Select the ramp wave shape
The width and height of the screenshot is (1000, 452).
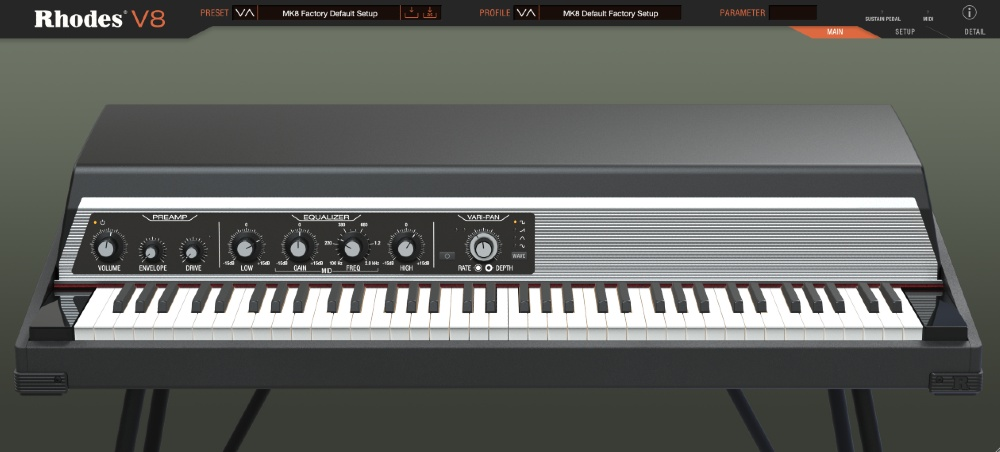(x=522, y=230)
